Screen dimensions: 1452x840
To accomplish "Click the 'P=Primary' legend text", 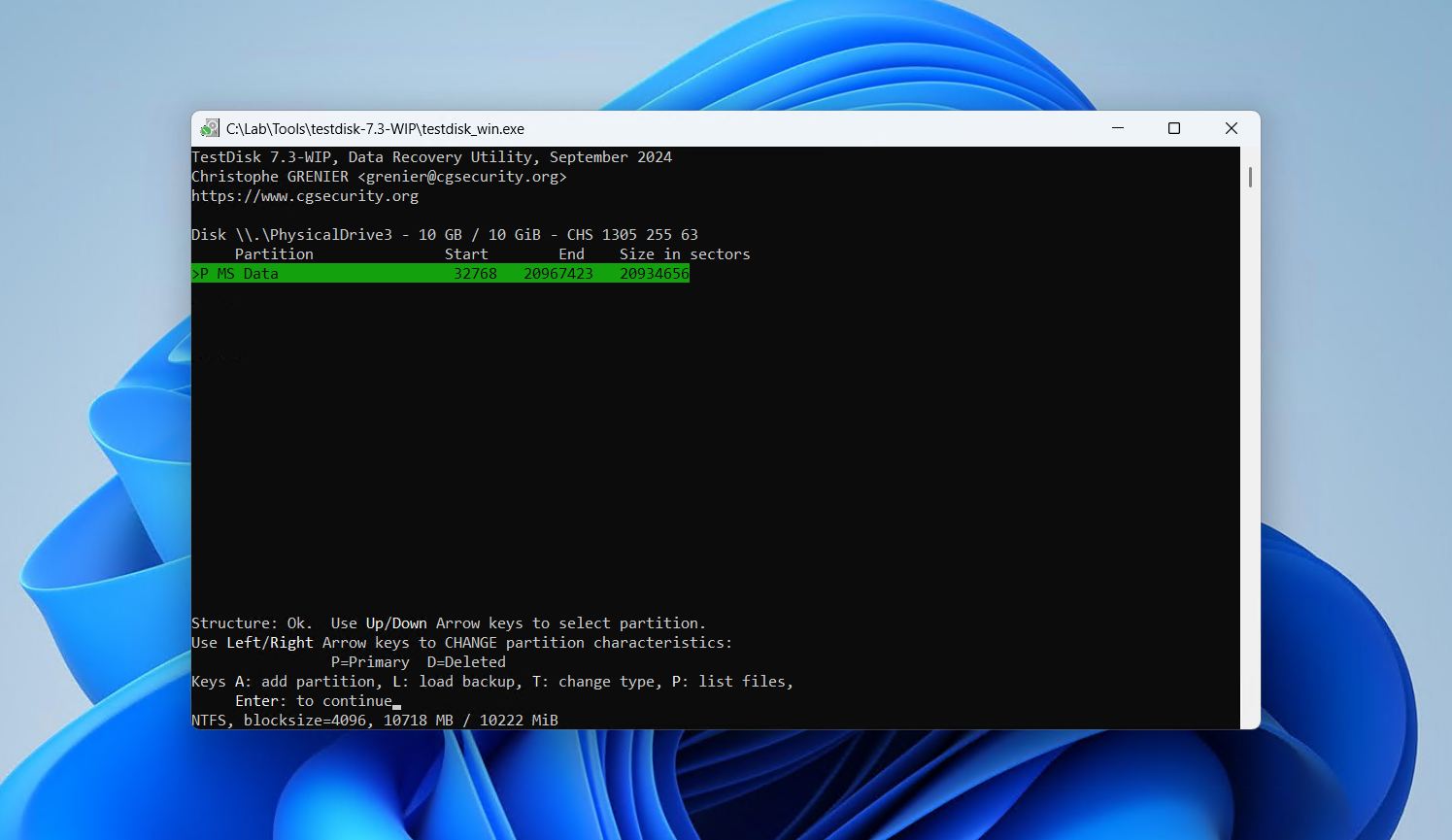I will [370, 662].
